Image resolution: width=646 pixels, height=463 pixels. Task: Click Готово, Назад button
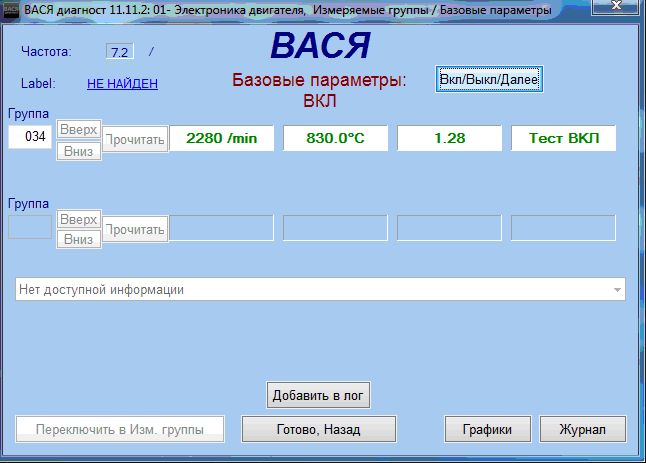[319, 429]
